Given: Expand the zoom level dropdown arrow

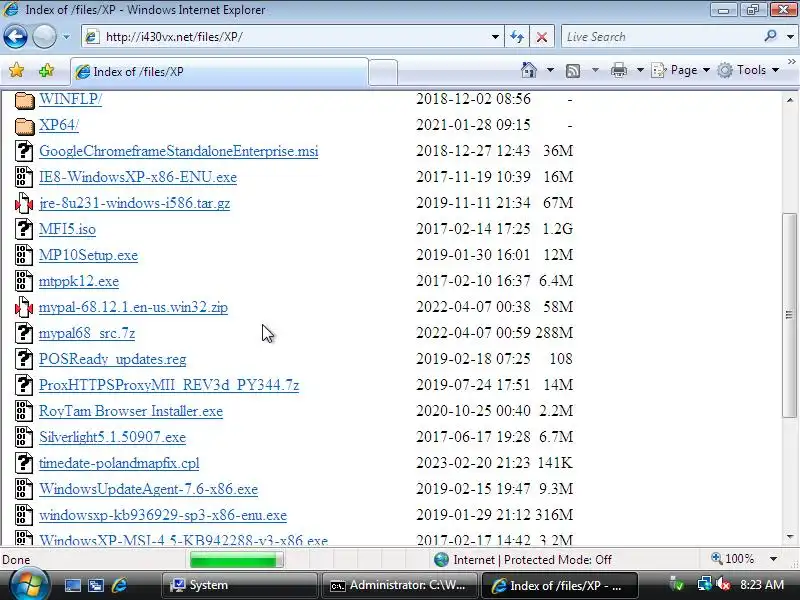Looking at the screenshot, I should tap(773, 559).
